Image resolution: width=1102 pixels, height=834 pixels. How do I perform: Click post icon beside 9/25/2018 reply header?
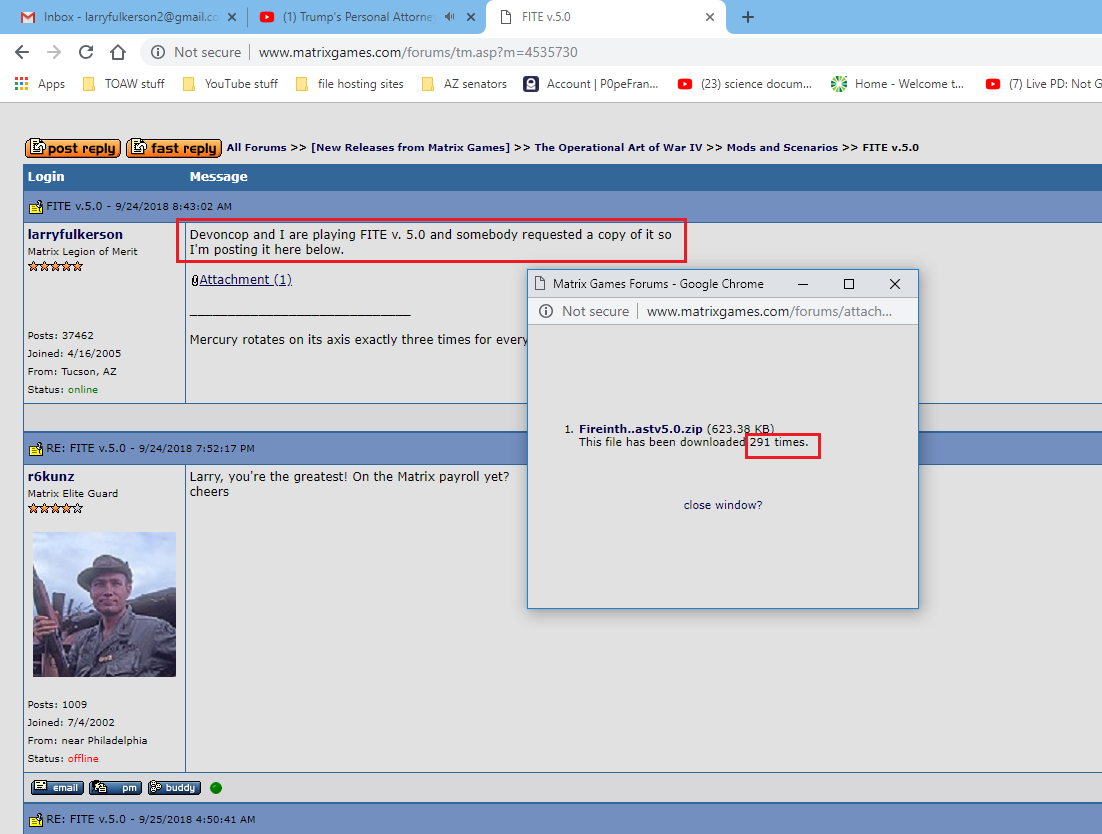(35, 820)
